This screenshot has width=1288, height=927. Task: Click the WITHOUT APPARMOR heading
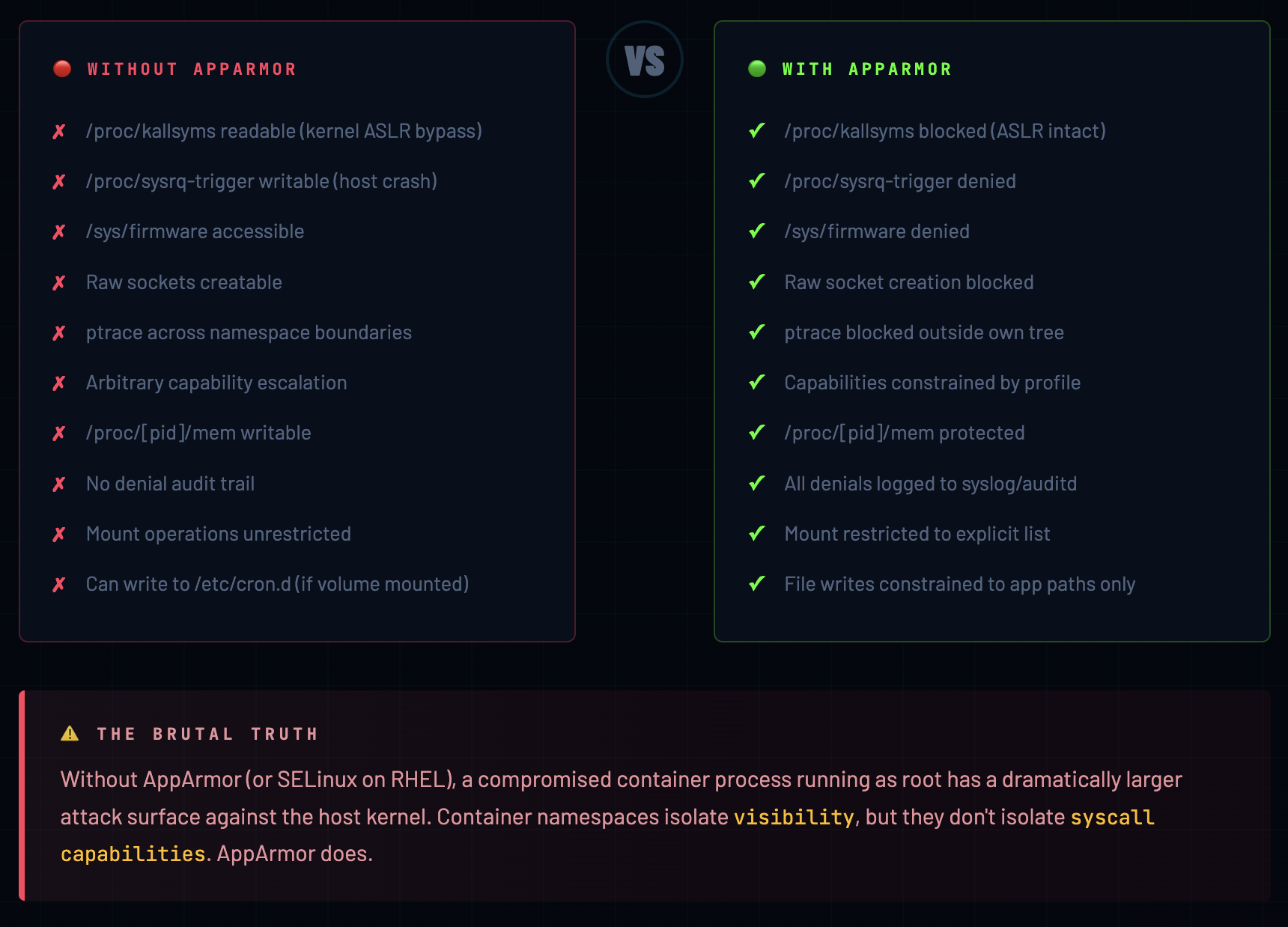pyautogui.click(x=192, y=69)
